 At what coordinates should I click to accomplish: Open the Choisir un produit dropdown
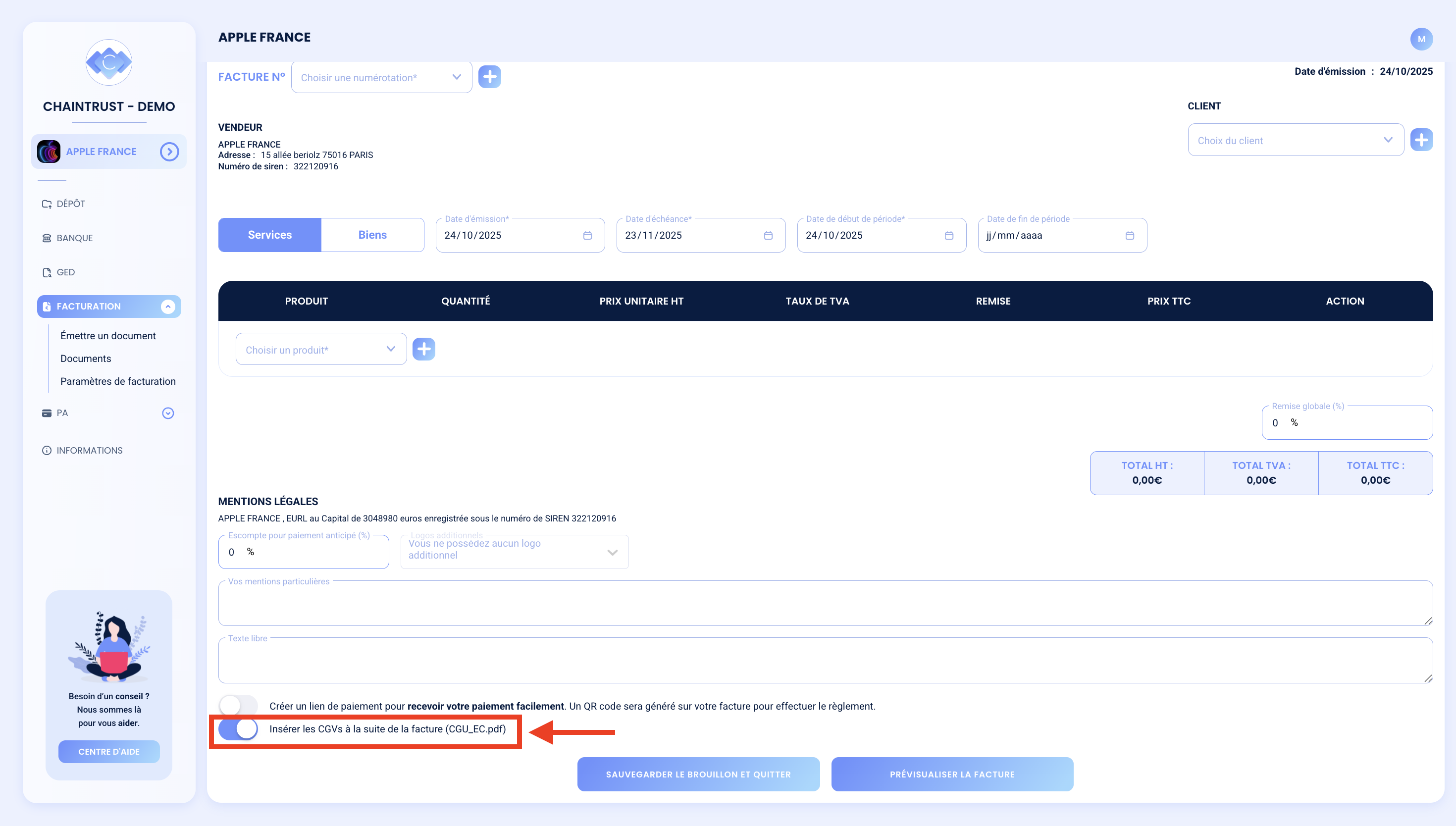(x=321, y=350)
